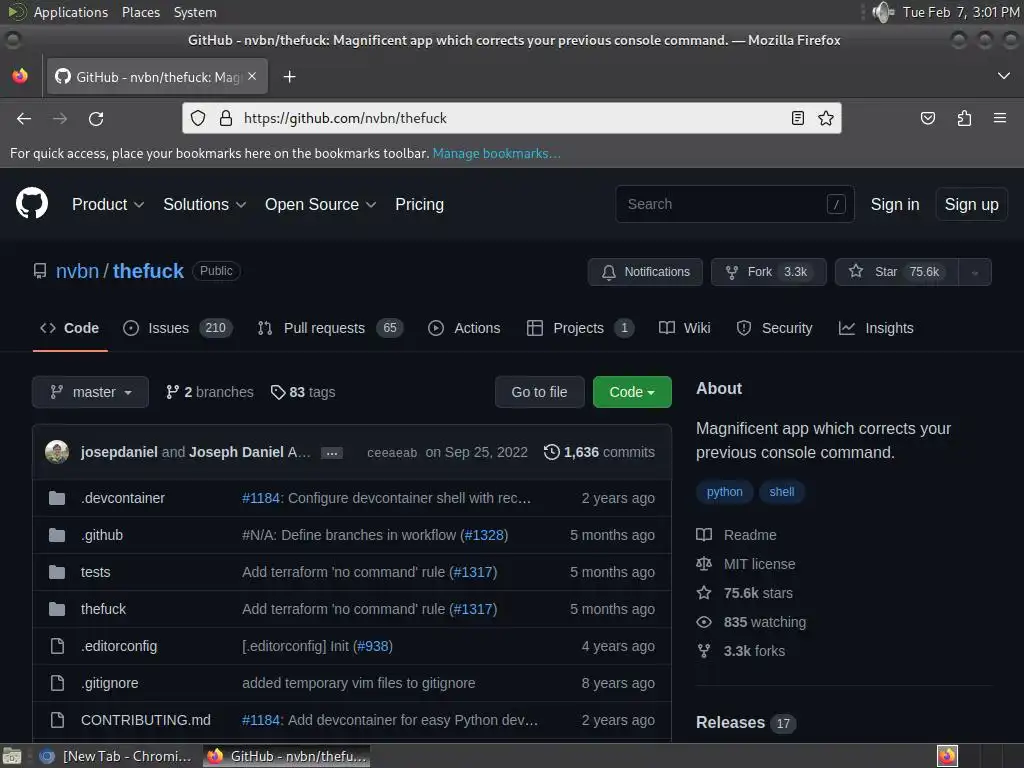Viewport: 1024px width, 768px height.
Task: Click the padlock site security icon
Action: pyautogui.click(x=226, y=118)
